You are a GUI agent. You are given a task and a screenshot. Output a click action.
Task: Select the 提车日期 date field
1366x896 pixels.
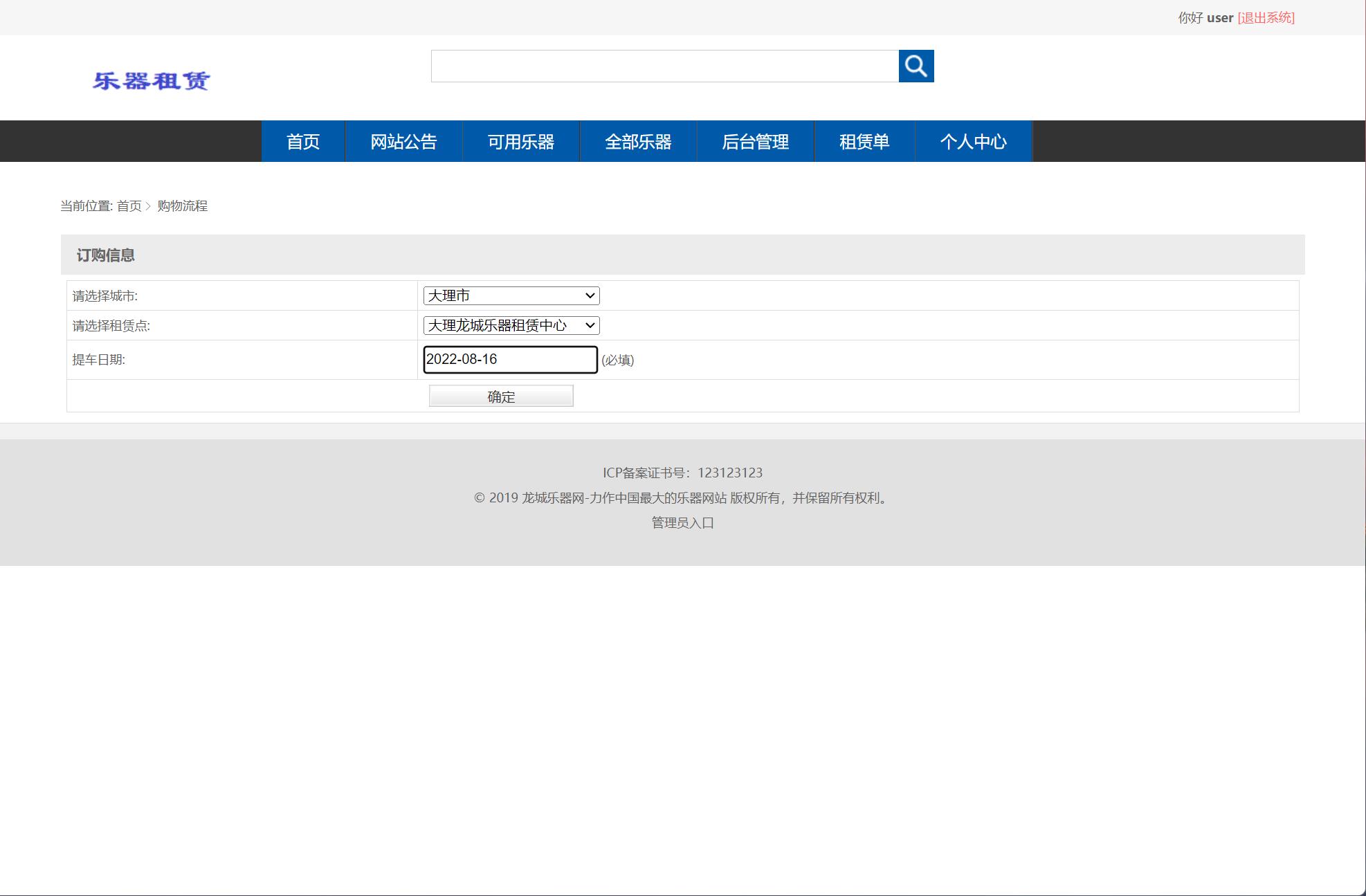click(510, 359)
